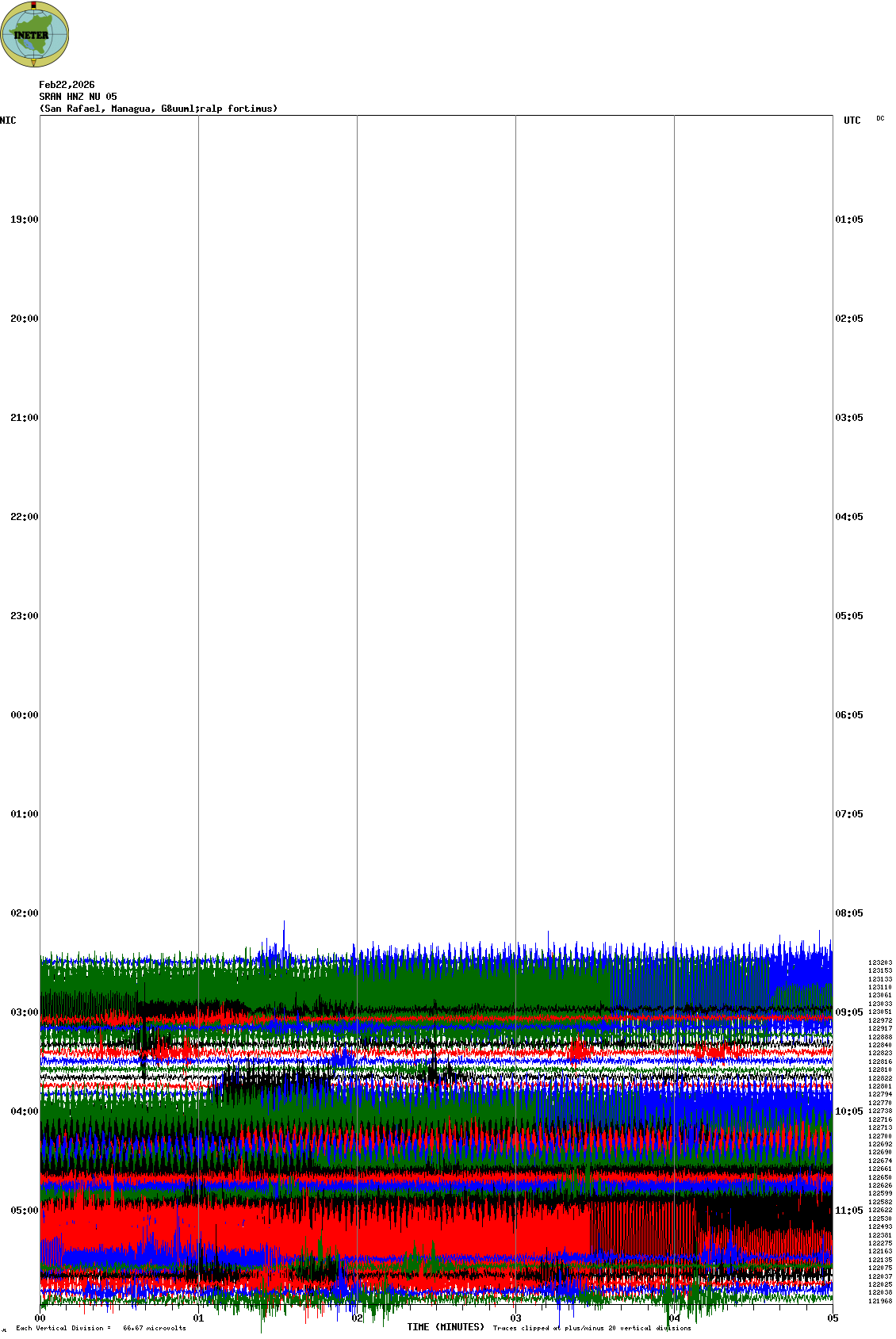Screen dimensions: 896x1339
Task: Click the San Rafael, Managua location text
Action: click(x=159, y=109)
